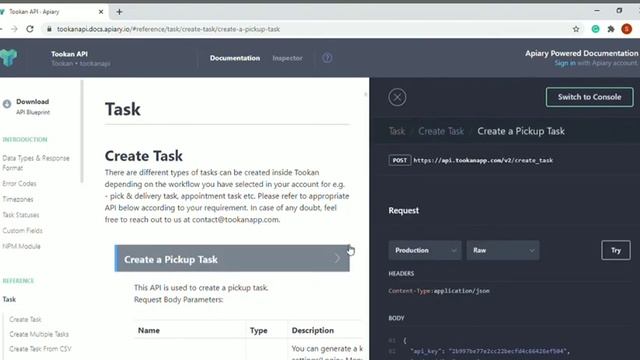The image size is (640, 360).
Task: Open the Raw format dropdown
Action: pos(502,250)
